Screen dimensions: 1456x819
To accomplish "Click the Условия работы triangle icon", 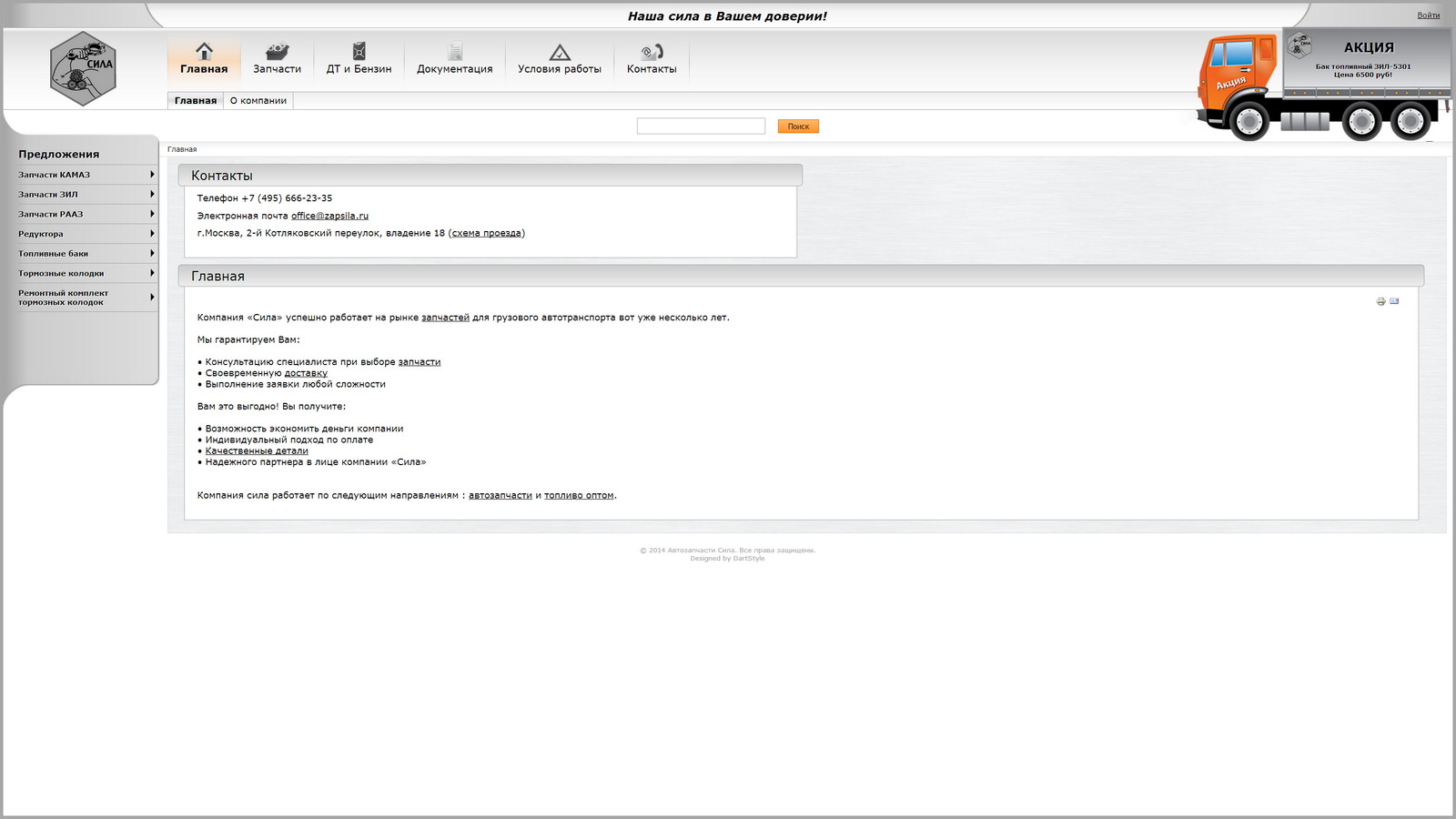I will (x=560, y=53).
